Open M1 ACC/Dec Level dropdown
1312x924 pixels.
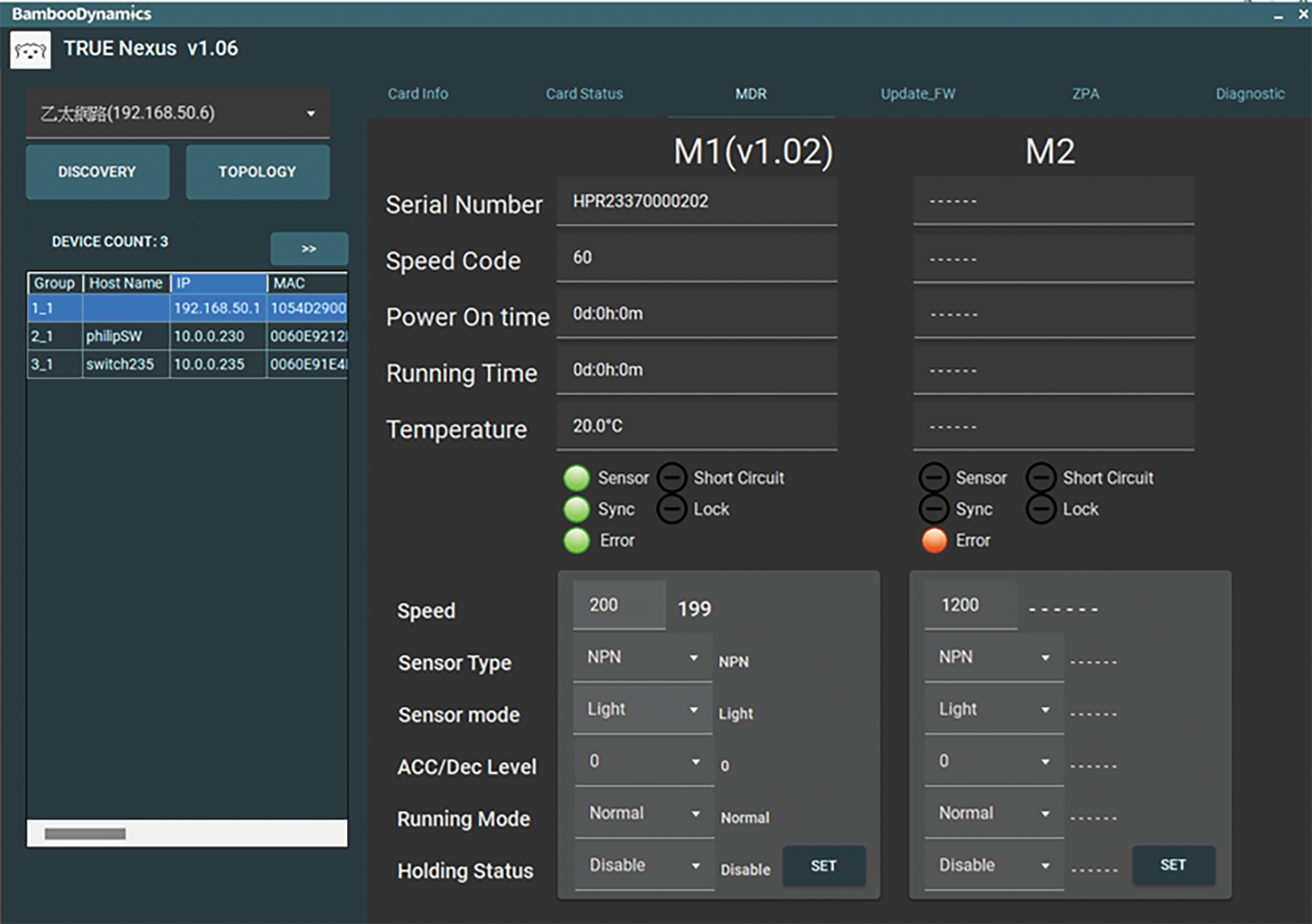click(x=644, y=761)
